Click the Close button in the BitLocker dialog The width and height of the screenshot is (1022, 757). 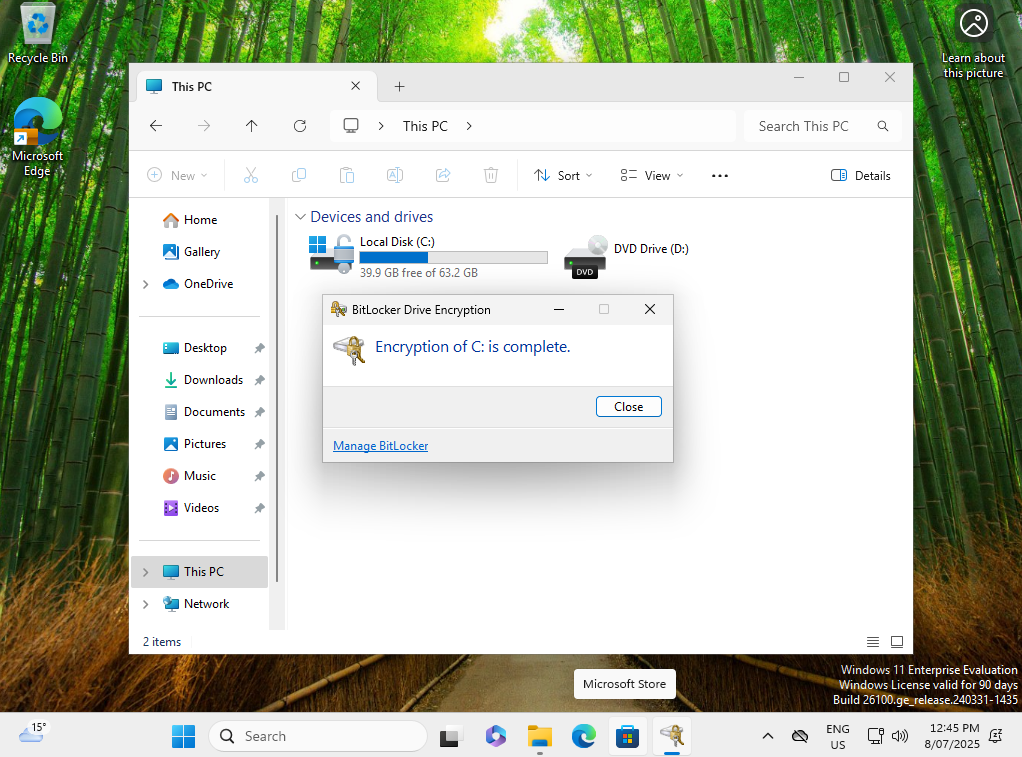click(x=628, y=407)
